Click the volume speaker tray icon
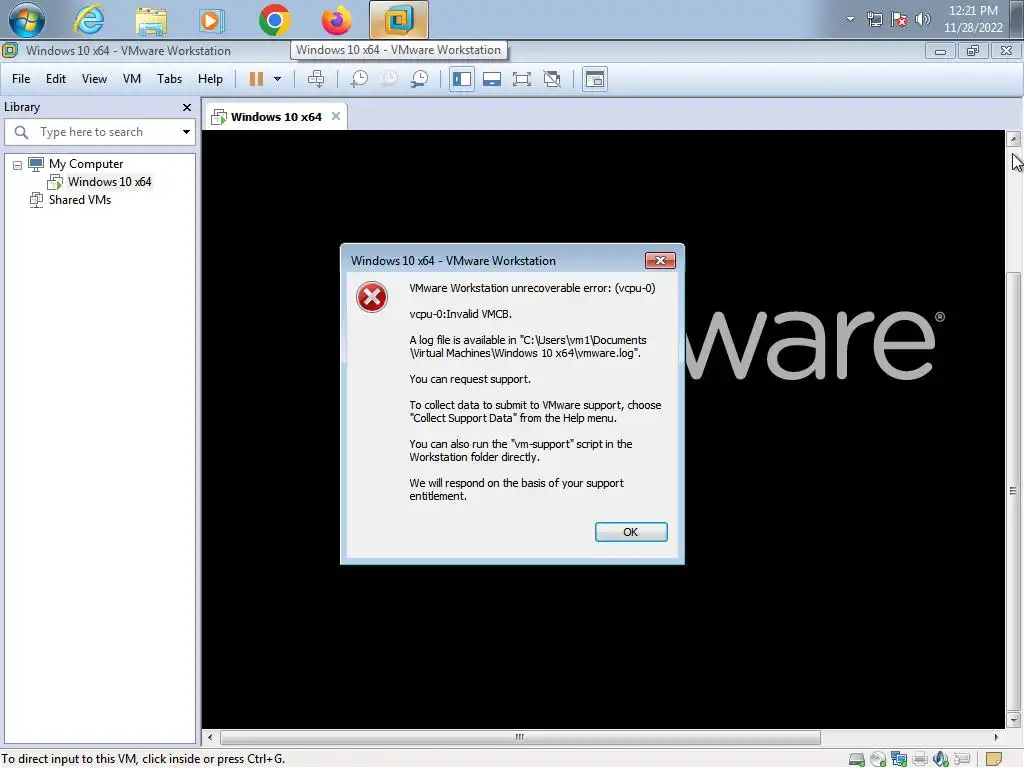The width and height of the screenshot is (1024, 768). point(923,19)
